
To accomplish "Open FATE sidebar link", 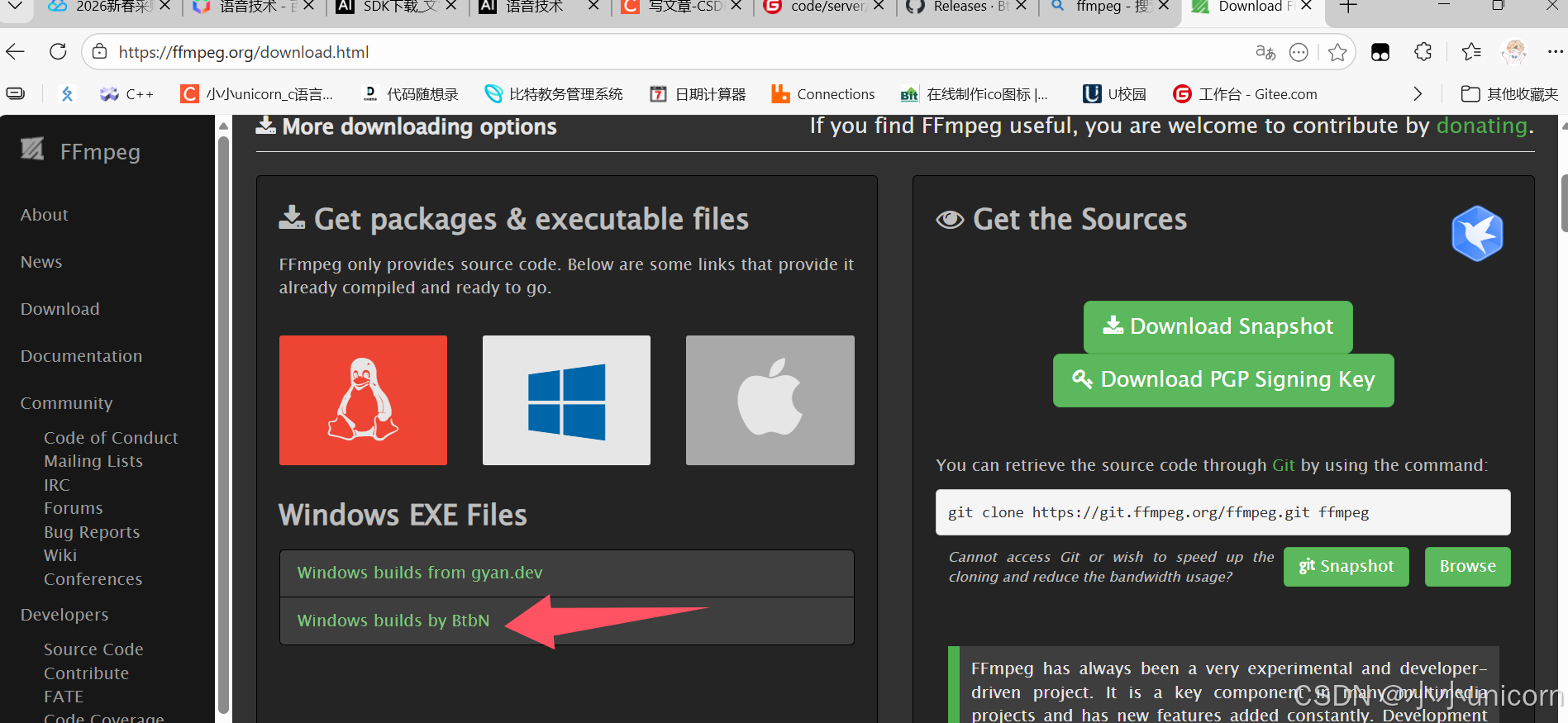I will coord(64,697).
